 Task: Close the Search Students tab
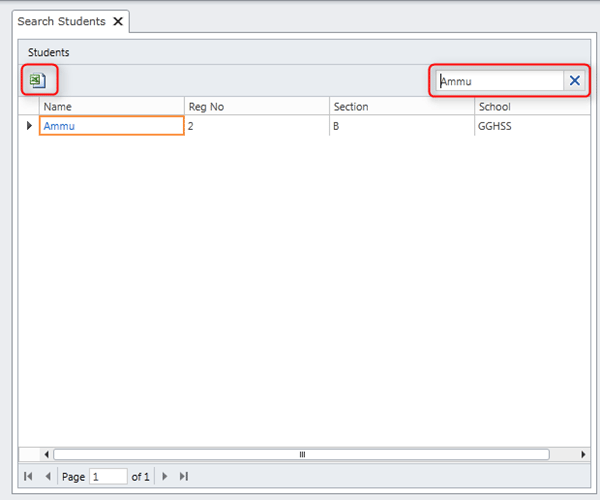(x=118, y=21)
